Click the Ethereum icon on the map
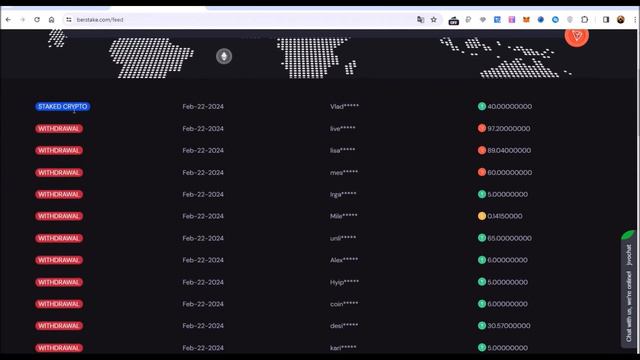640x360 pixels. coord(224,56)
